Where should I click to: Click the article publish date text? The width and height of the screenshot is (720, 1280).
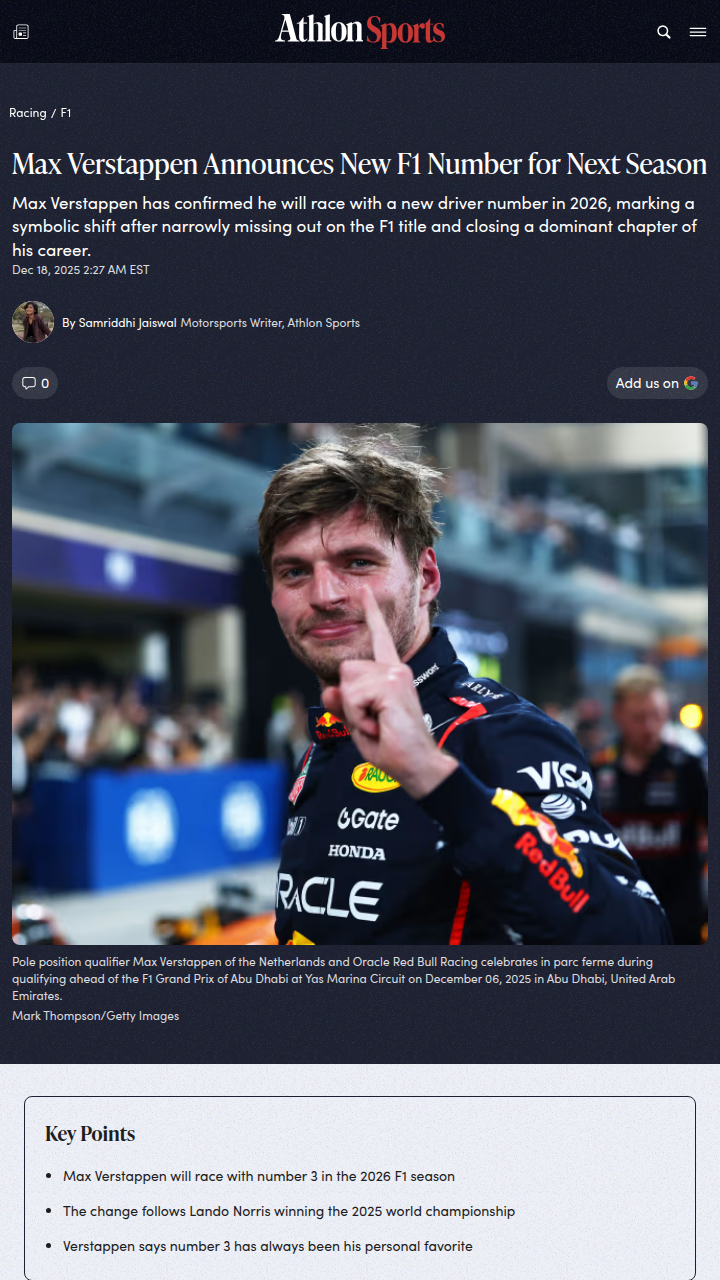tap(81, 270)
